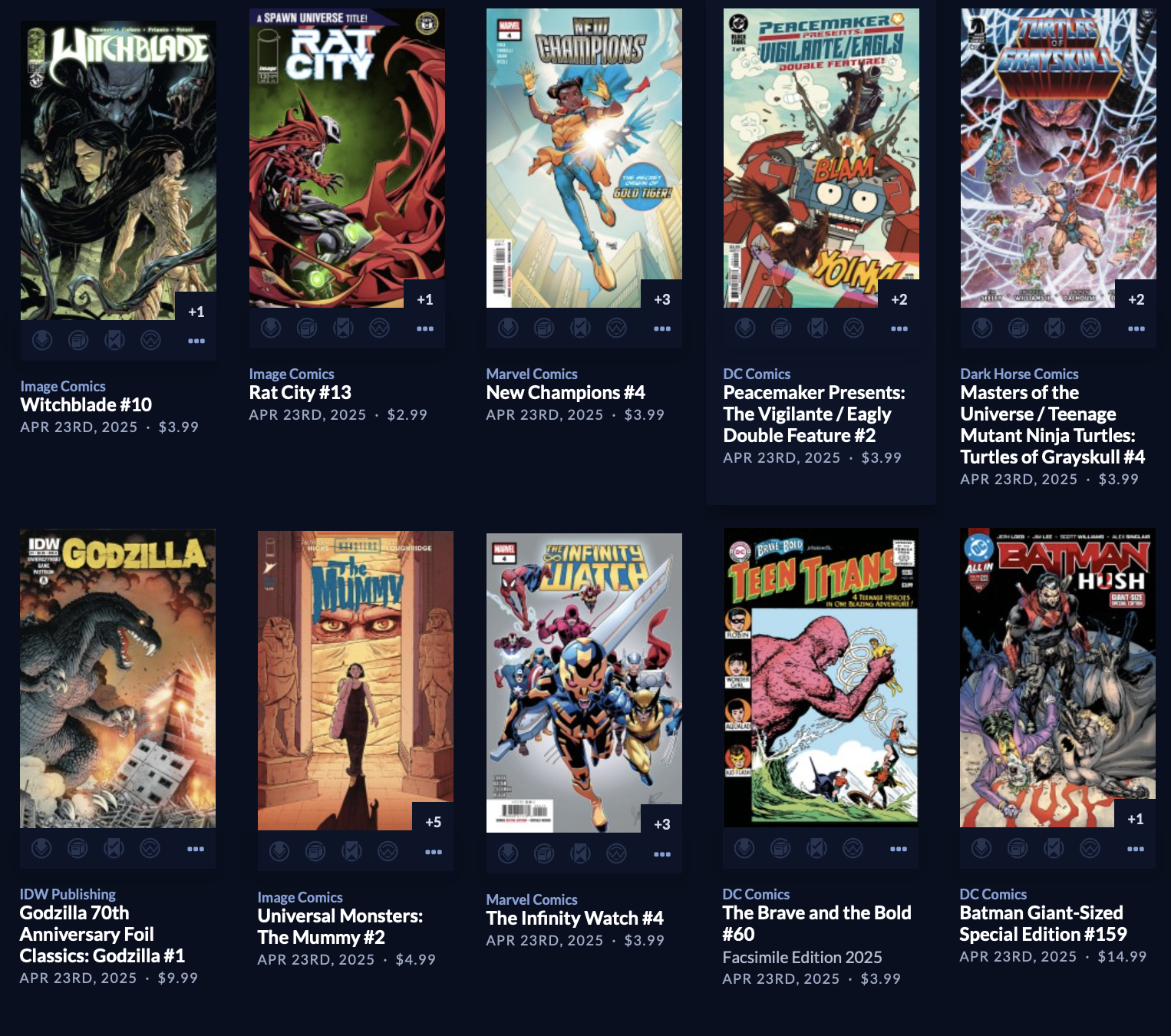Open three-dot menu for New Champions #4

(662, 328)
